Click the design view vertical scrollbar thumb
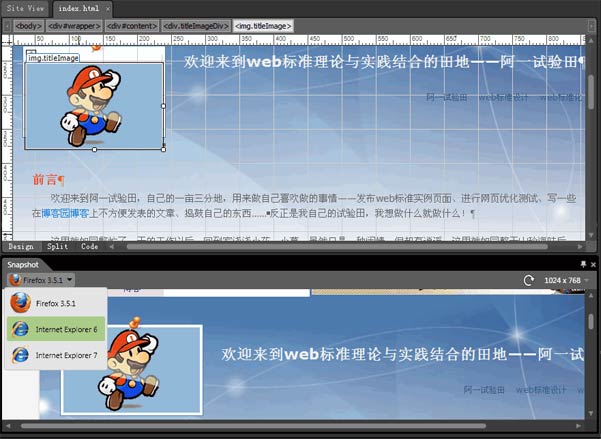Image resolution: width=601 pixels, height=439 pixels. (x=591, y=91)
